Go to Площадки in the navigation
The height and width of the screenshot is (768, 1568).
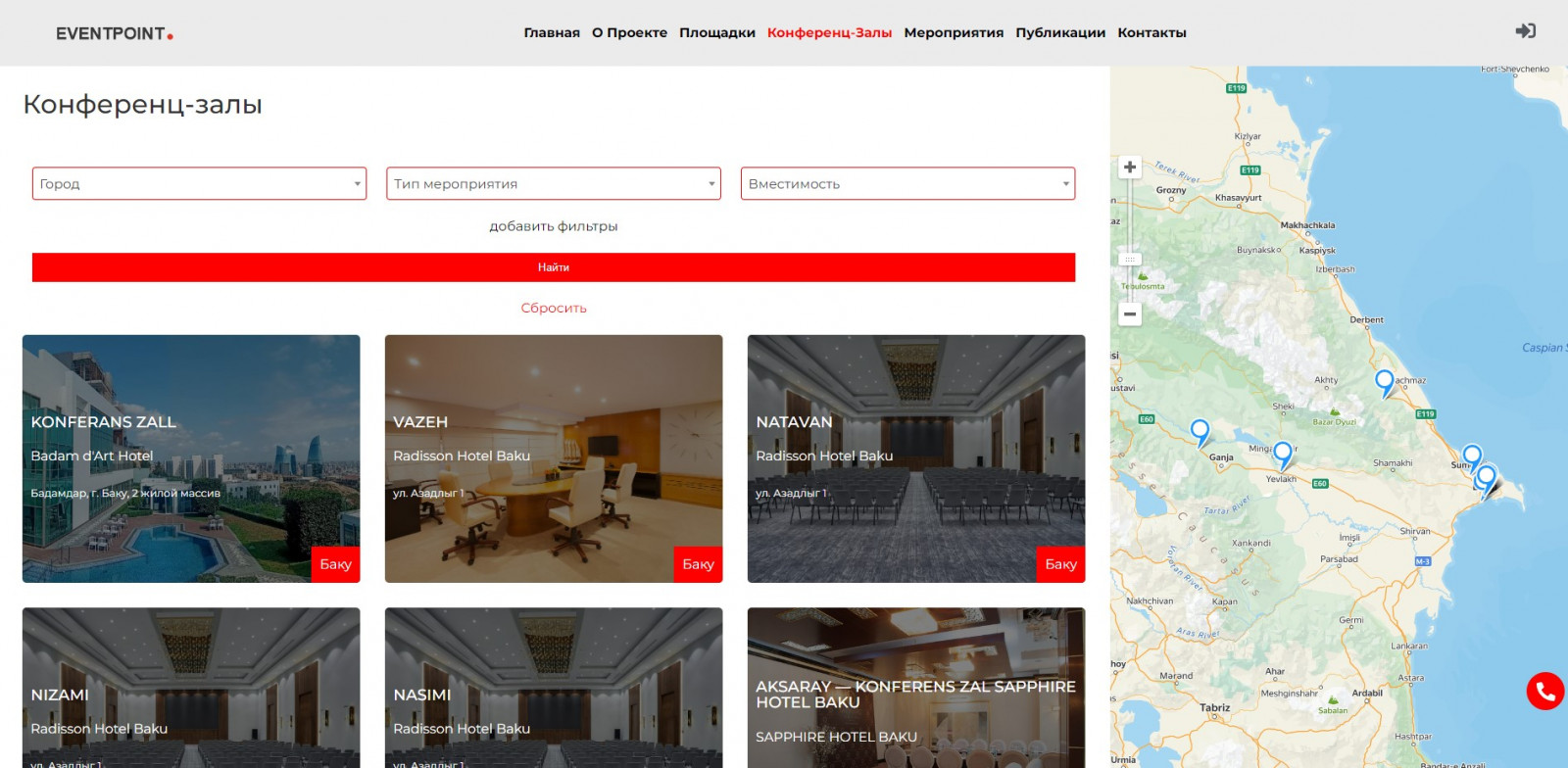pos(717,32)
